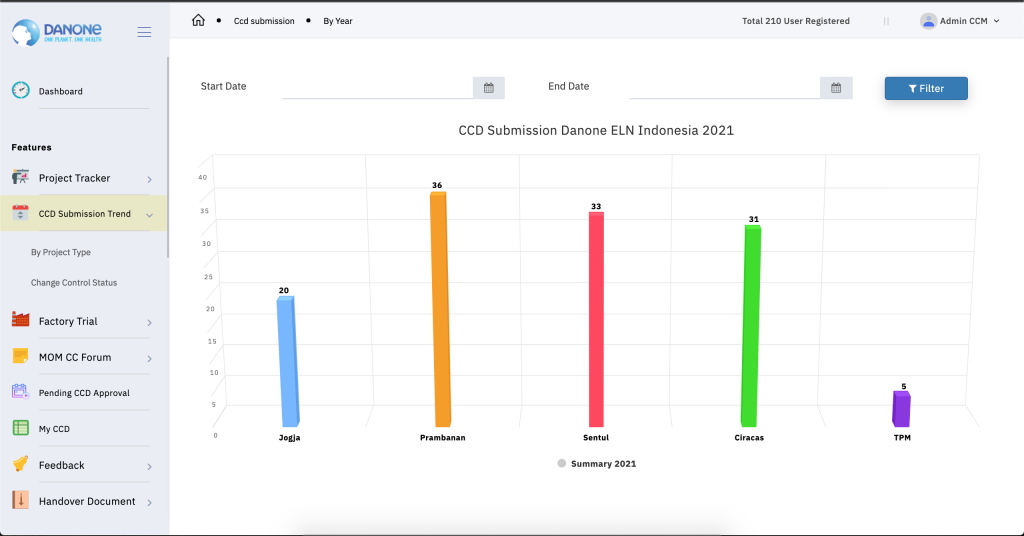Select Change Control Status submenu
This screenshot has height=536, width=1024.
[74, 283]
